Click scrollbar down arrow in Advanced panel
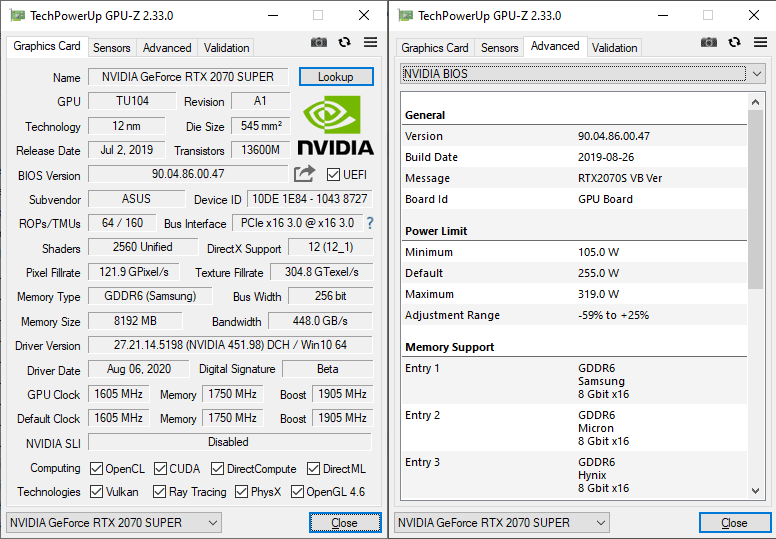The height and width of the screenshot is (539, 776). [x=755, y=491]
